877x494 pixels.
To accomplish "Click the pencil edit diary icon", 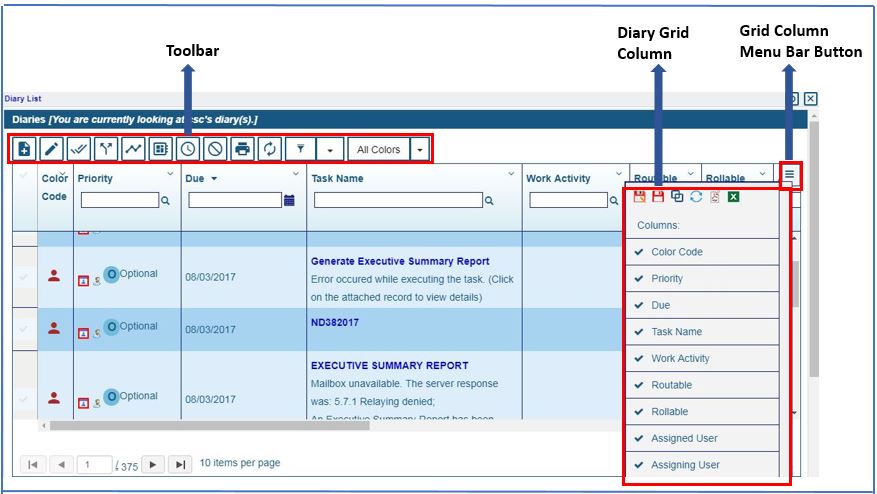I will pyautogui.click(x=52, y=149).
